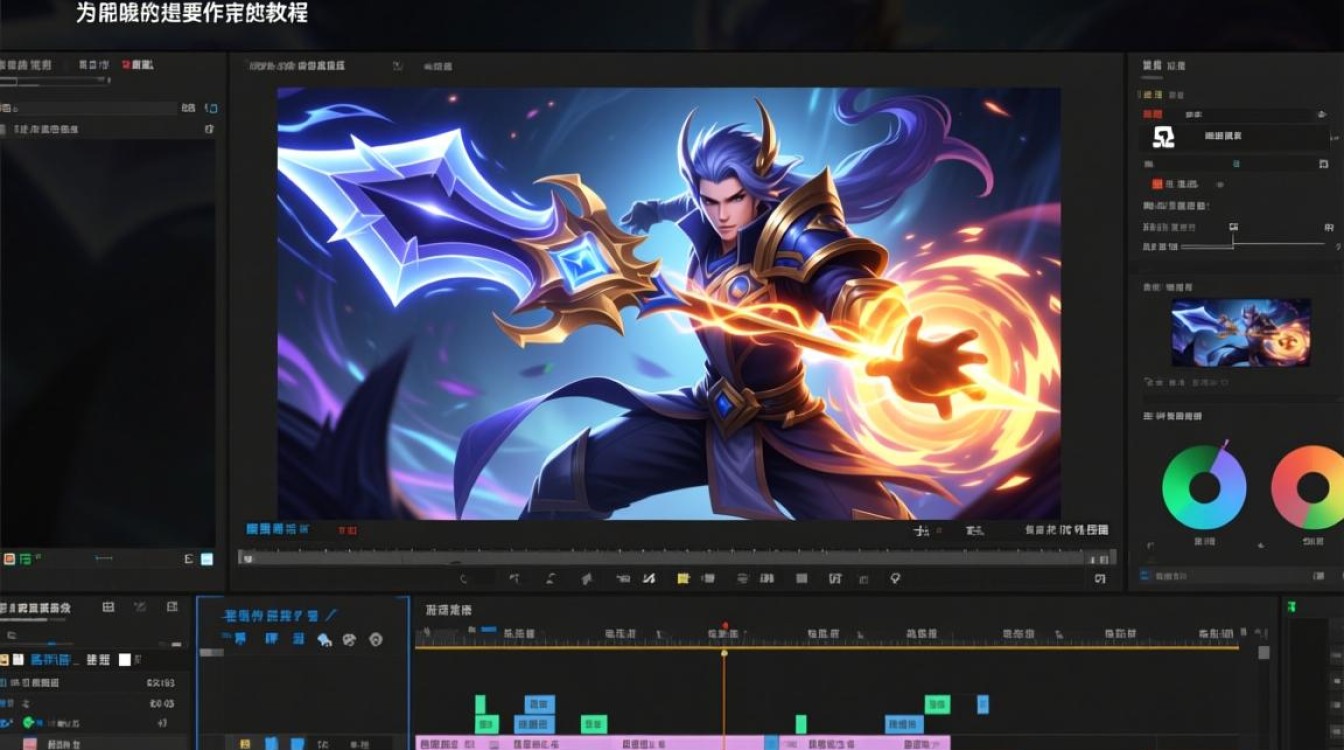
Task: Click the teal bracket icon beside the source search field
Action: [x=211, y=108]
